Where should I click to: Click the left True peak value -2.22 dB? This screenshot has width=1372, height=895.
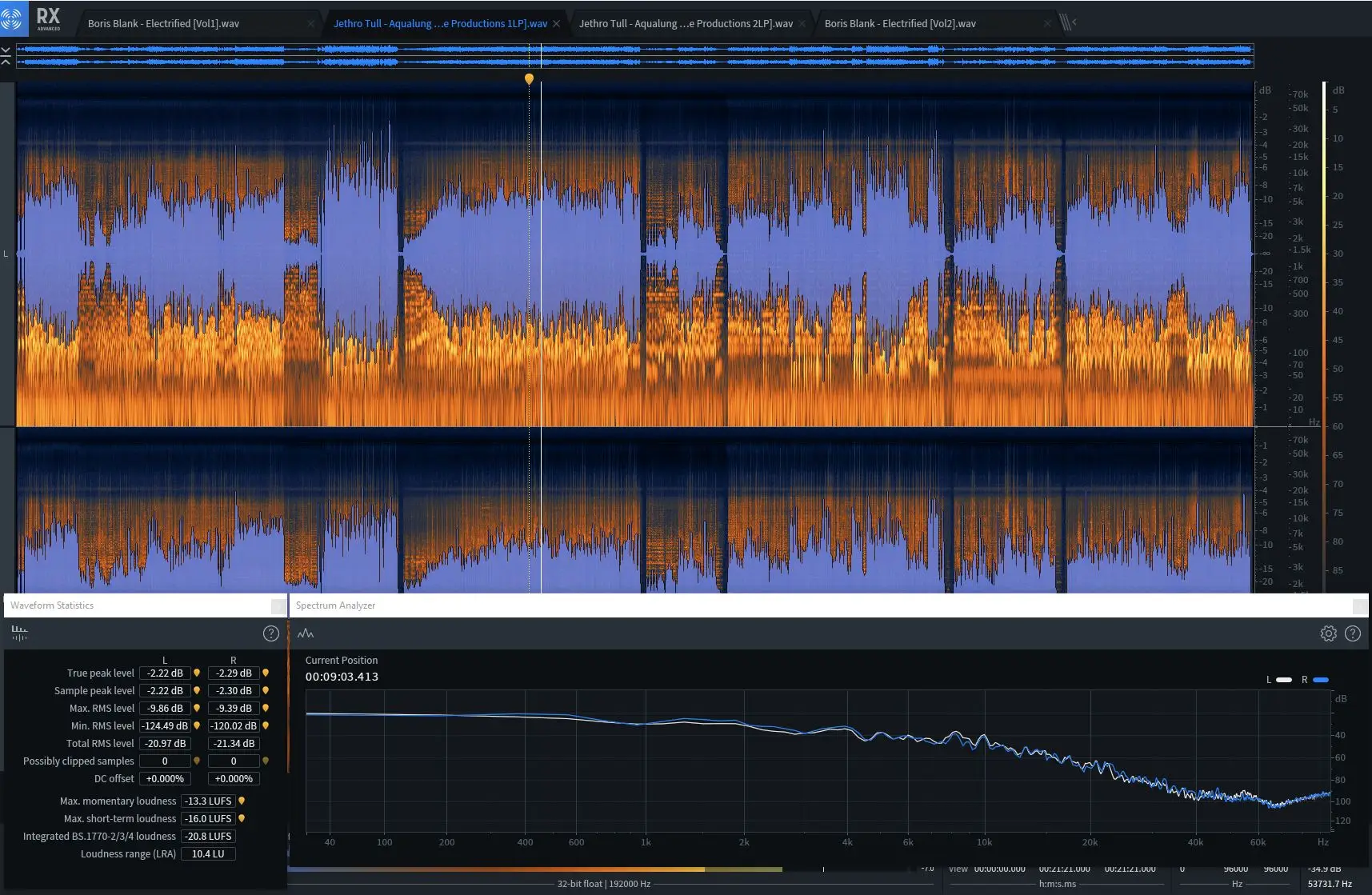[x=165, y=673]
